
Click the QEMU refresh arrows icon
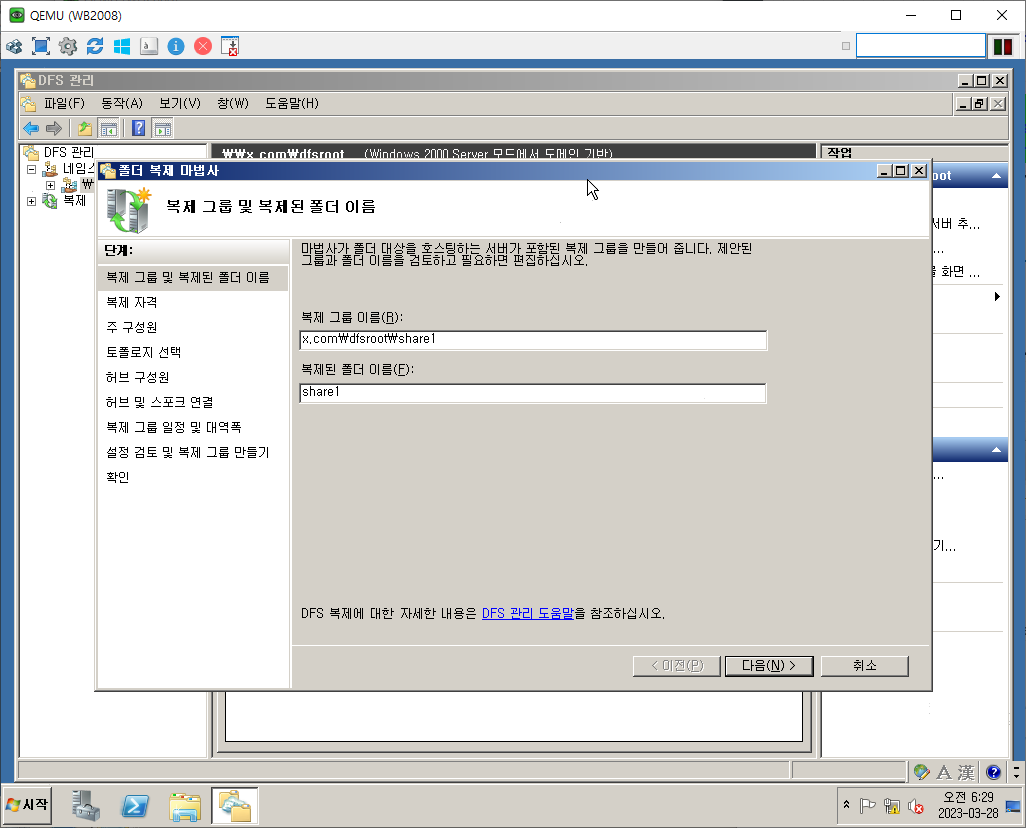[x=95, y=46]
